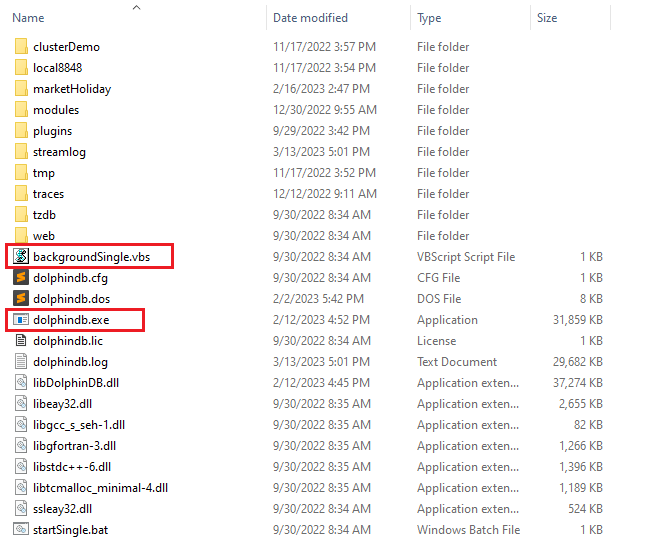This screenshot has height=544, width=645.
Task: Select the marketHoliday folder name
Action: [72, 89]
